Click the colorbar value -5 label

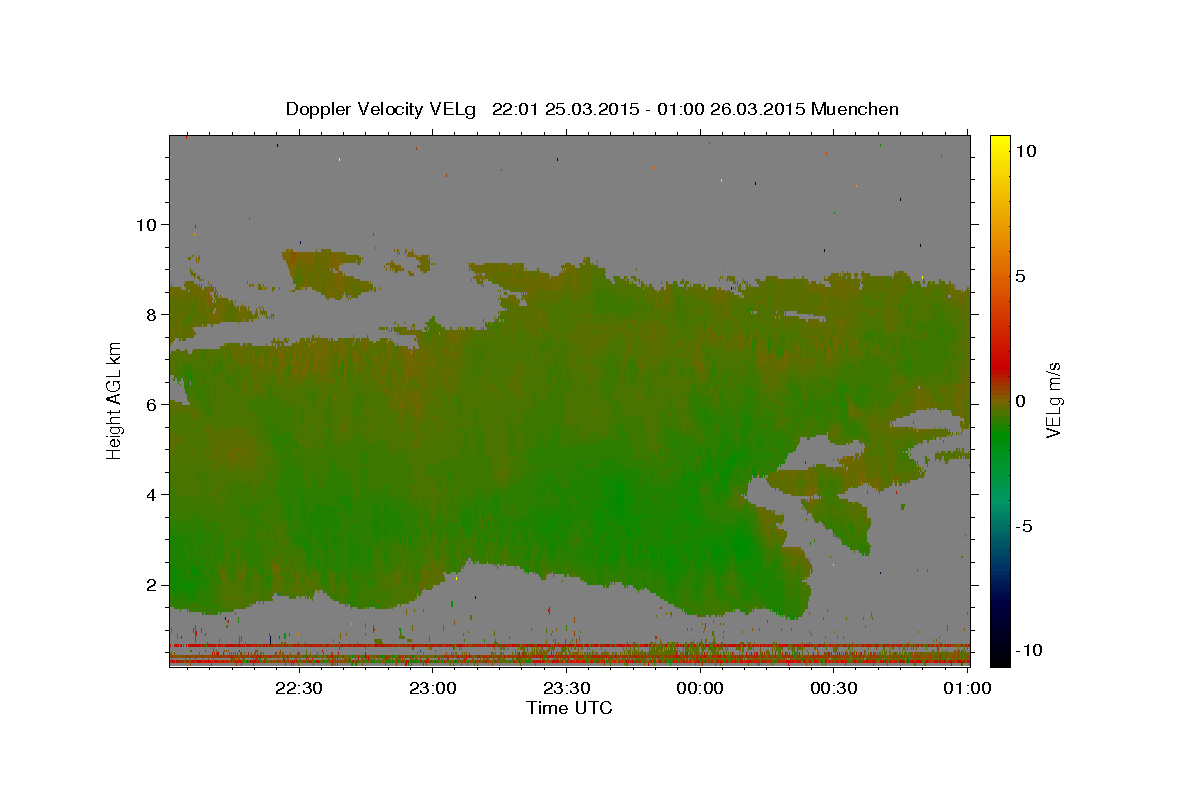[1025, 526]
